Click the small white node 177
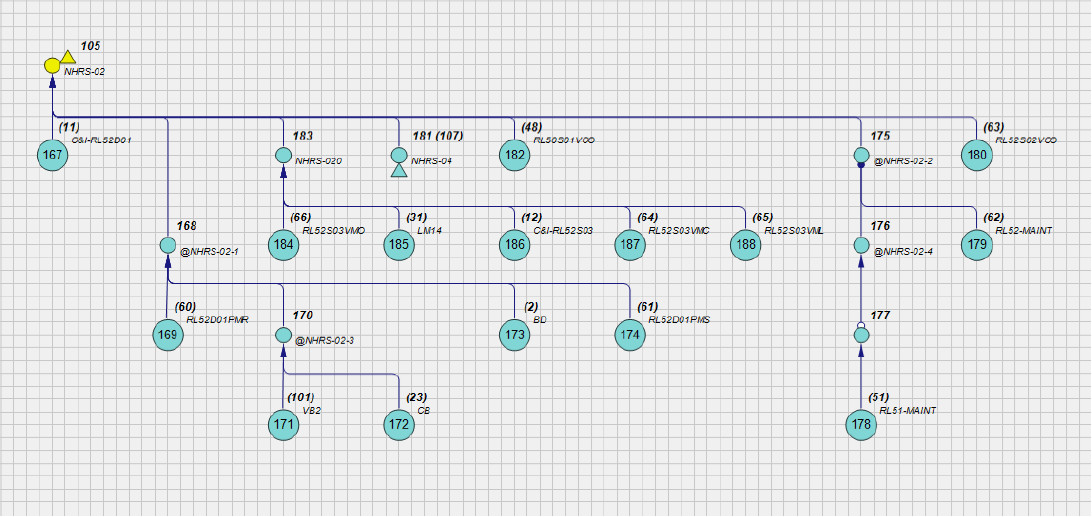The image size is (1092, 517). coord(860,335)
